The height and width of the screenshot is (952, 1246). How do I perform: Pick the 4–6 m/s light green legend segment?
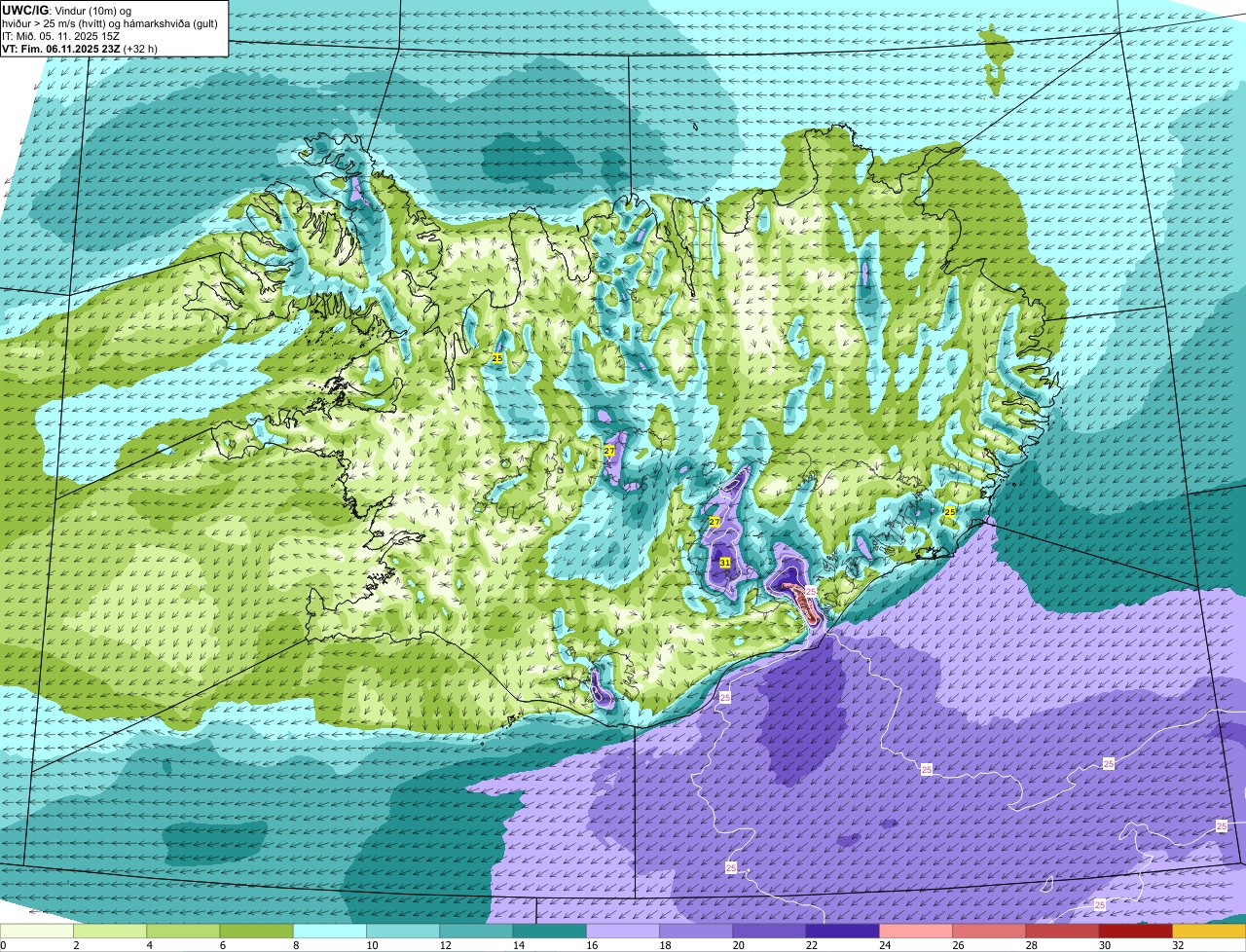click(x=183, y=932)
